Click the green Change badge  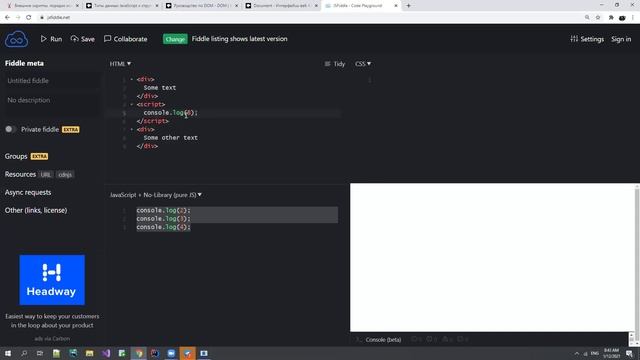pyautogui.click(x=175, y=39)
